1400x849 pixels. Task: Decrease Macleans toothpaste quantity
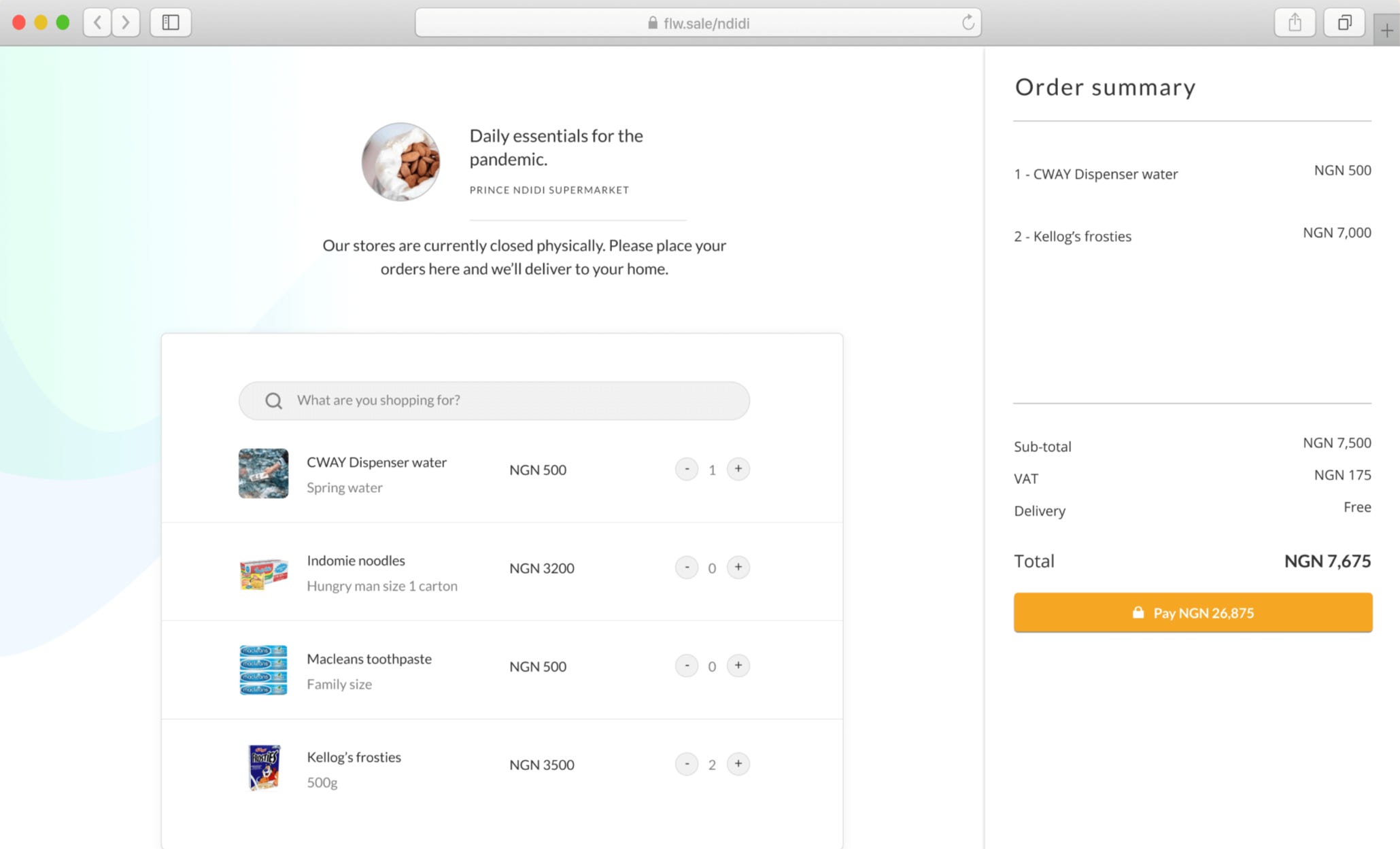[x=687, y=665]
